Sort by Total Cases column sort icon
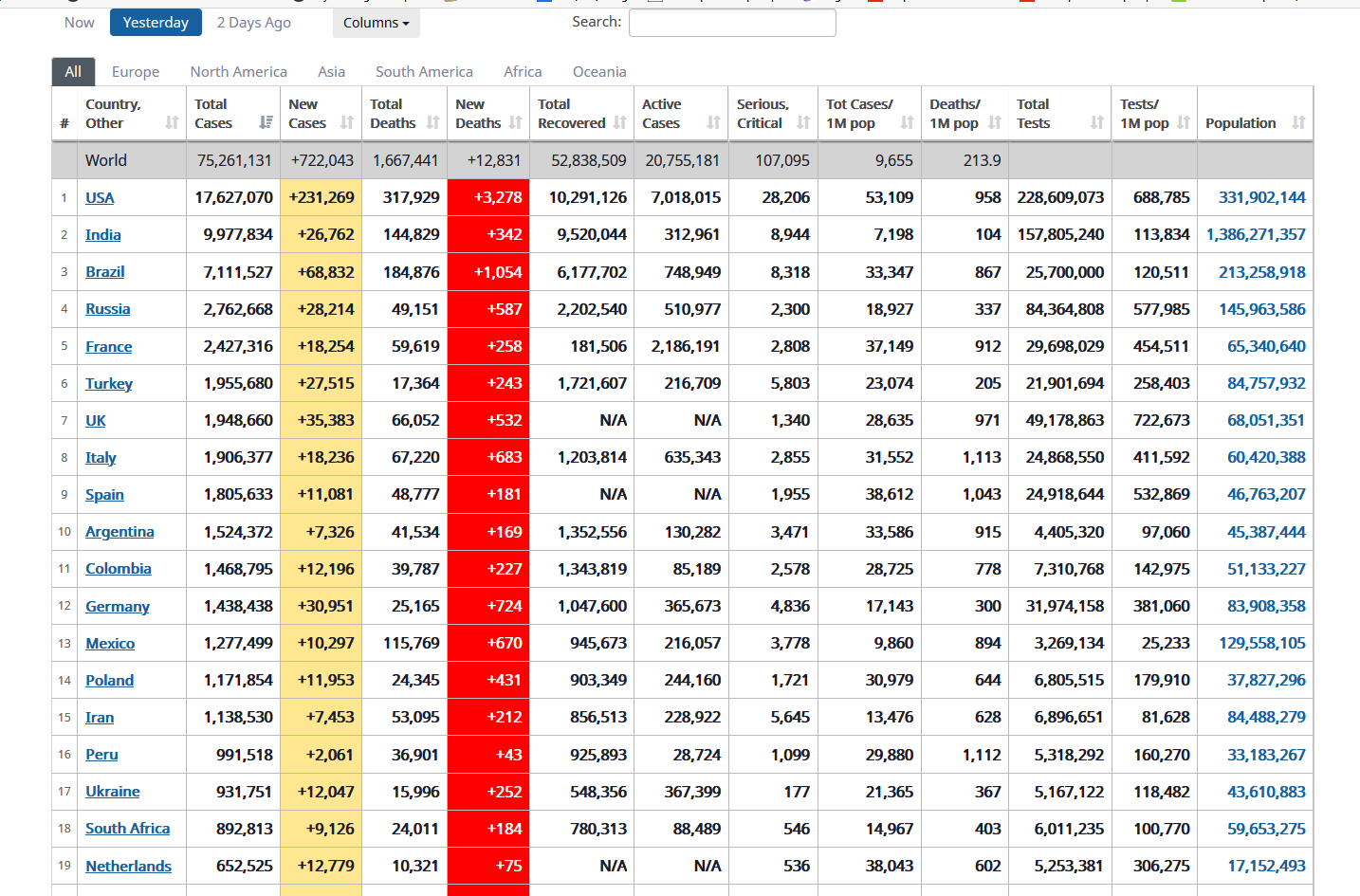This screenshot has width=1360, height=896. [266, 122]
